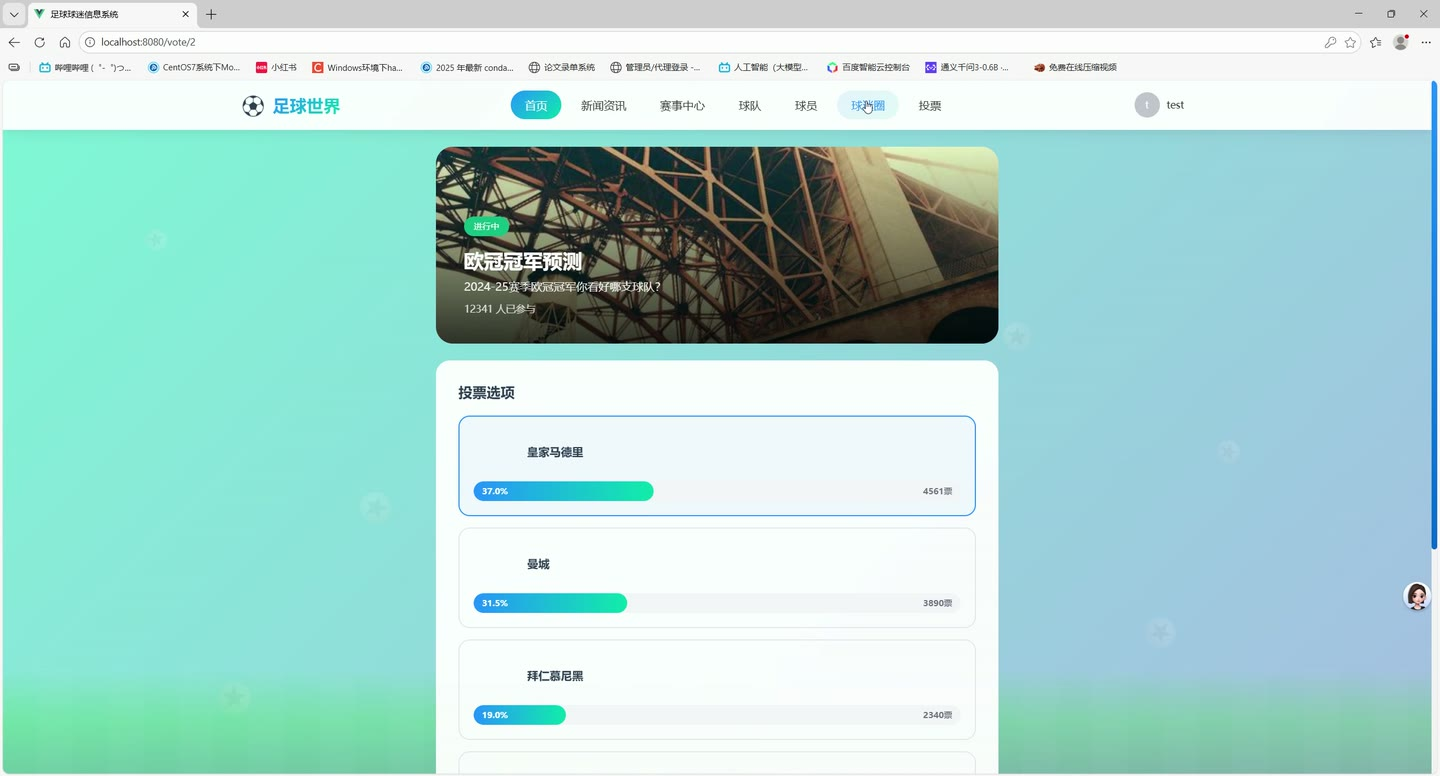The image size is (1440, 776).
Task: Open the 通义千问3-0.6B bookmark
Action: (967, 68)
